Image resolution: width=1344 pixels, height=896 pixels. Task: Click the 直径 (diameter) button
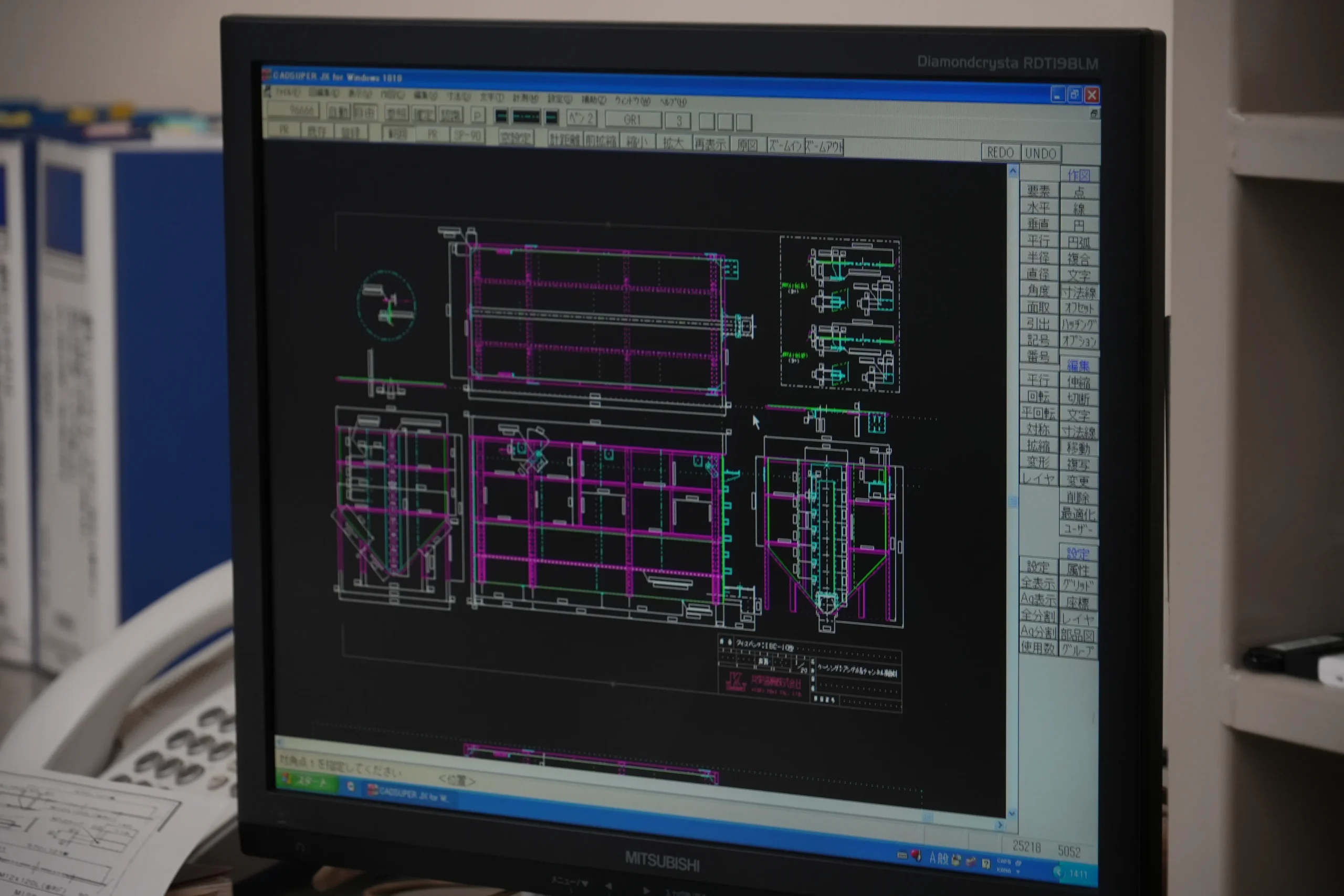tap(1039, 273)
